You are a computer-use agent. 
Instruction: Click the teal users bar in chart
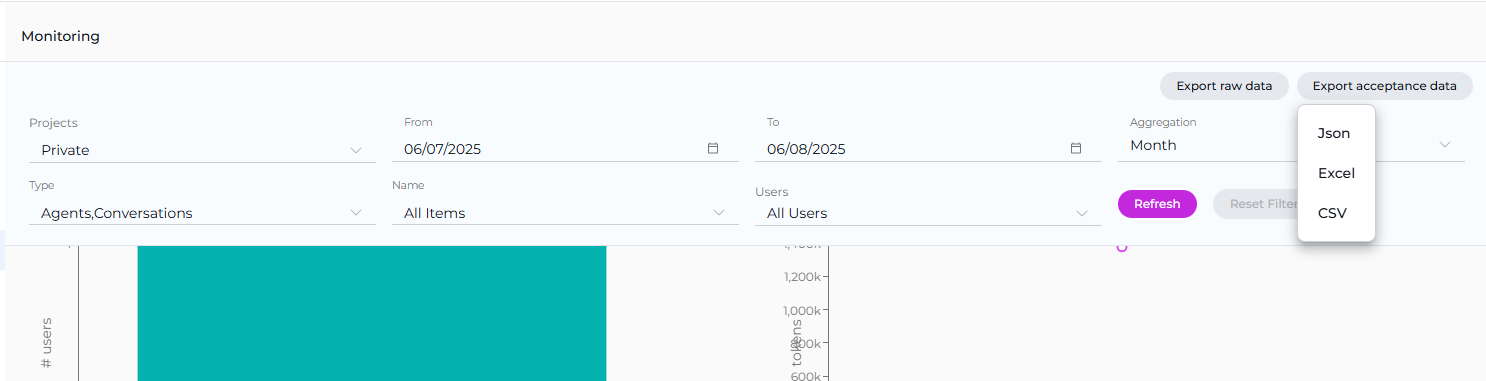click(x=372, y=313)
